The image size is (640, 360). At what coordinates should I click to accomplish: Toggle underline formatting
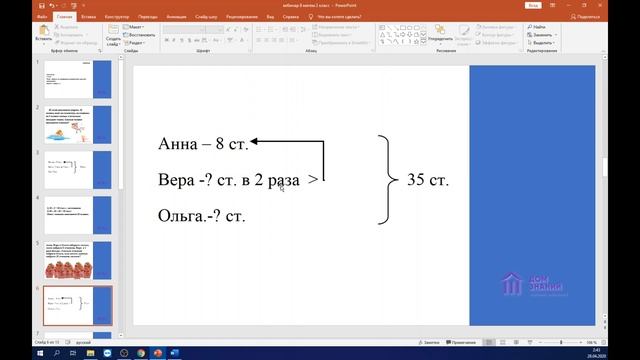[x=181, y=40]
